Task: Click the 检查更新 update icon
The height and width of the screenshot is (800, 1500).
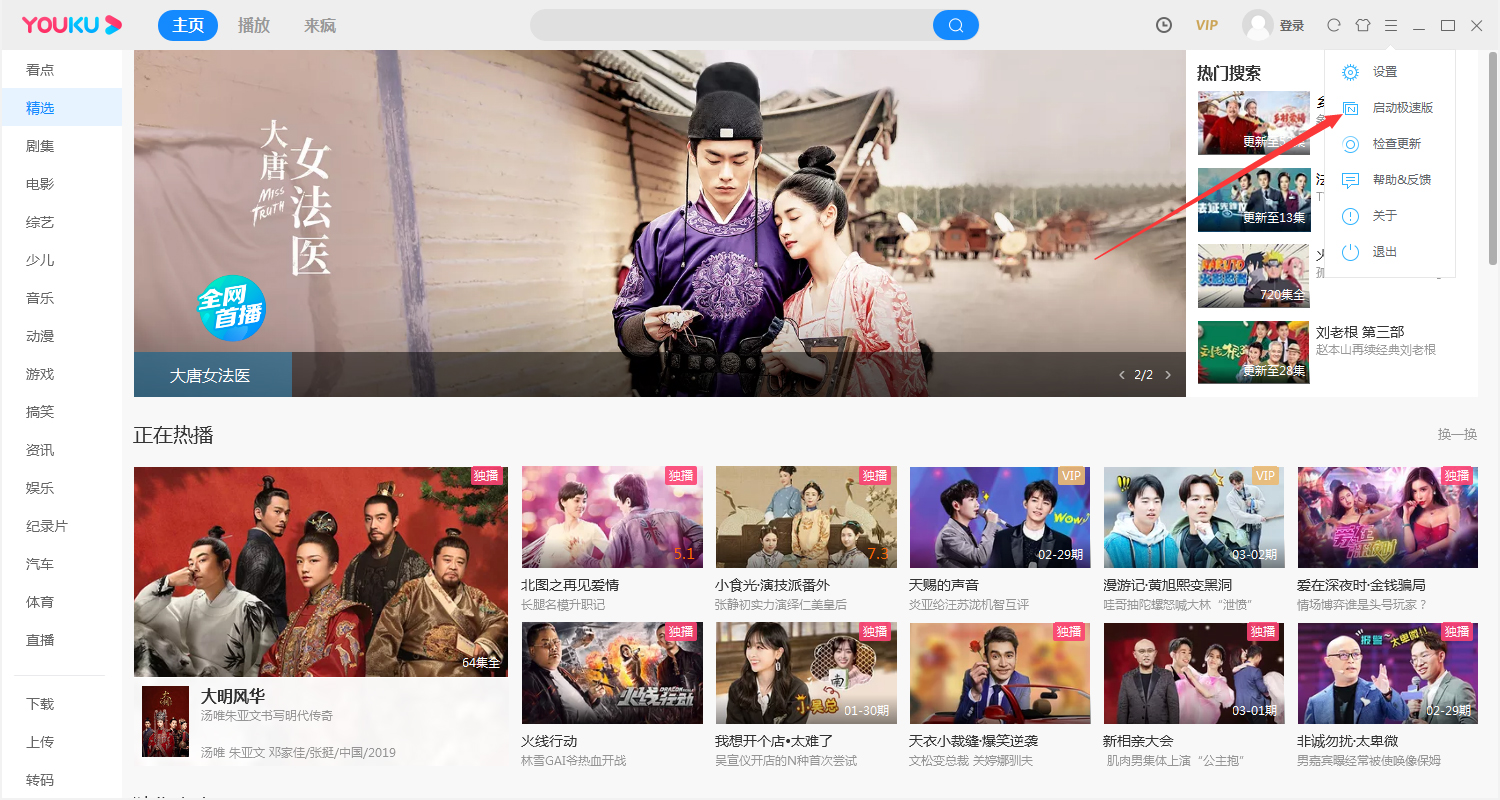Action: [x=1350, y=144]
